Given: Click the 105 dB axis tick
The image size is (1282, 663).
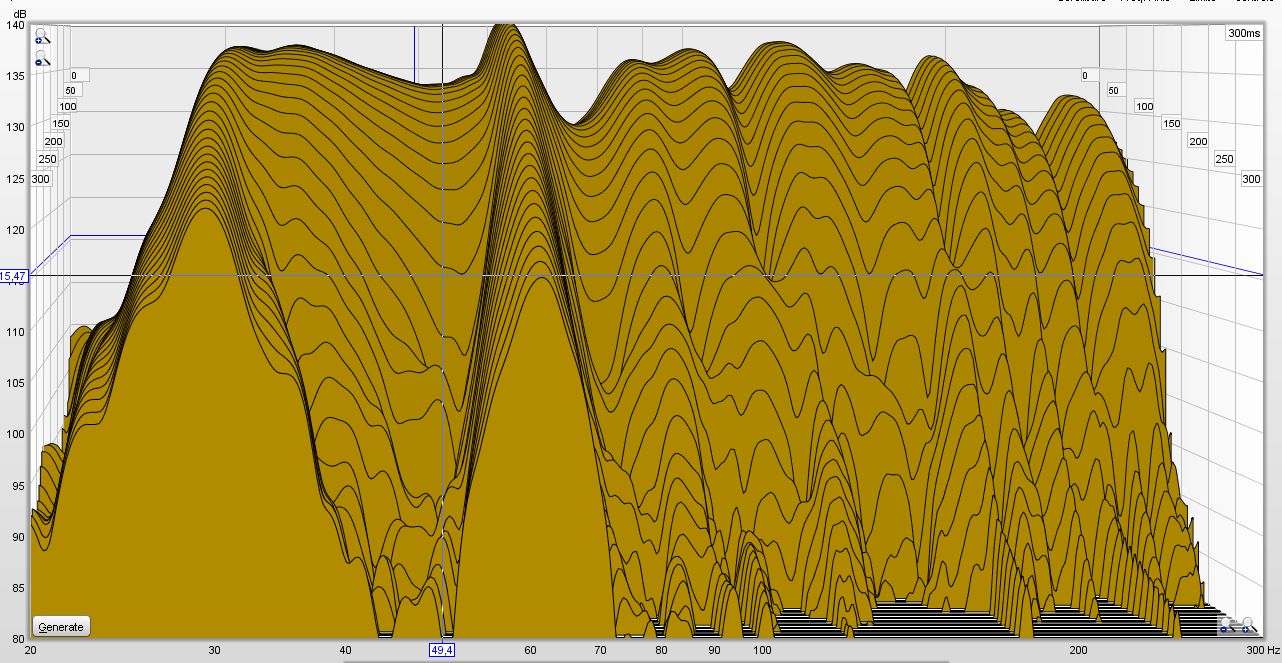Looking at the screenshot, I should coord(17,382).
